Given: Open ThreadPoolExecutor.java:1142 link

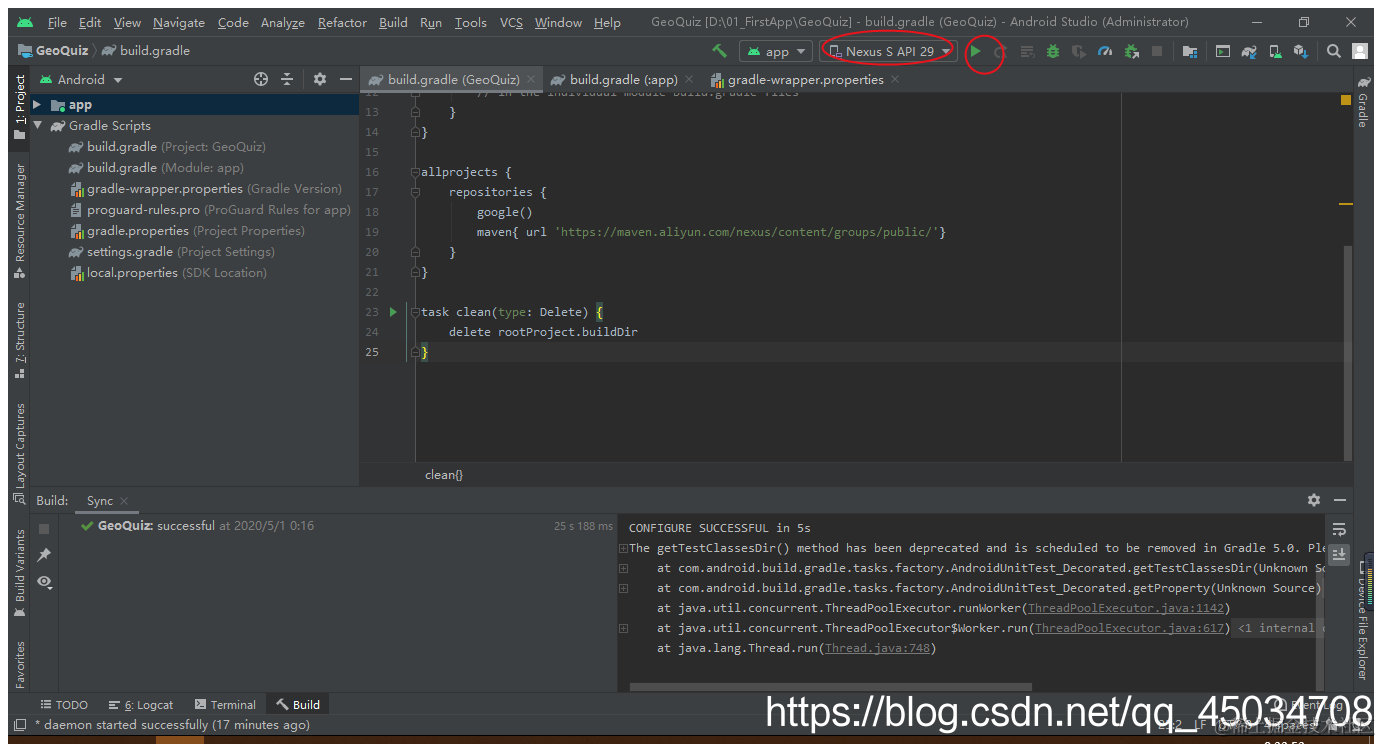Looking at the screenshot, I should tap(1125, 608).
